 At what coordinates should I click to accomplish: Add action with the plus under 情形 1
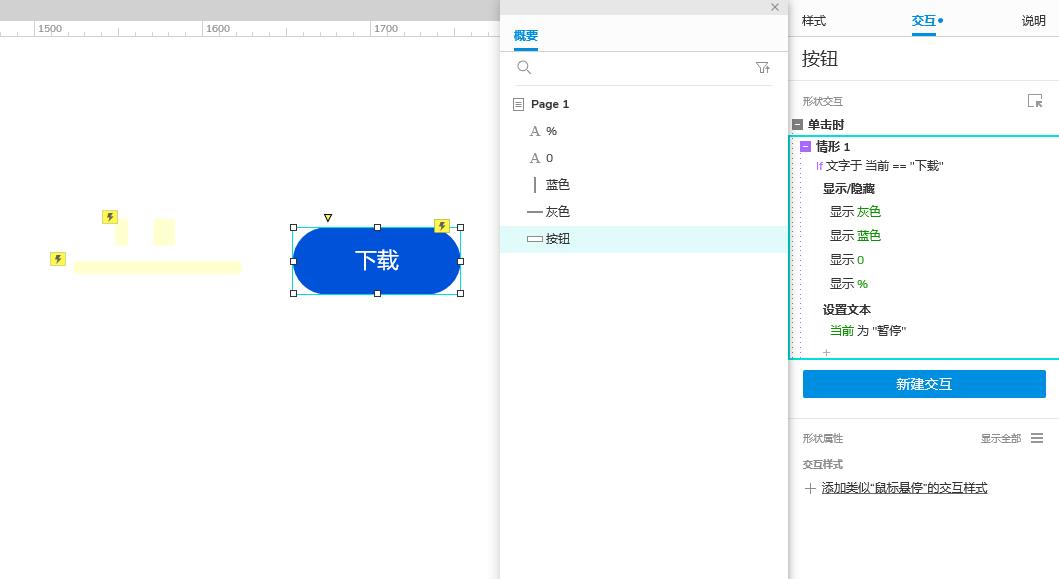pyautogui.click(x=826, y=352)
